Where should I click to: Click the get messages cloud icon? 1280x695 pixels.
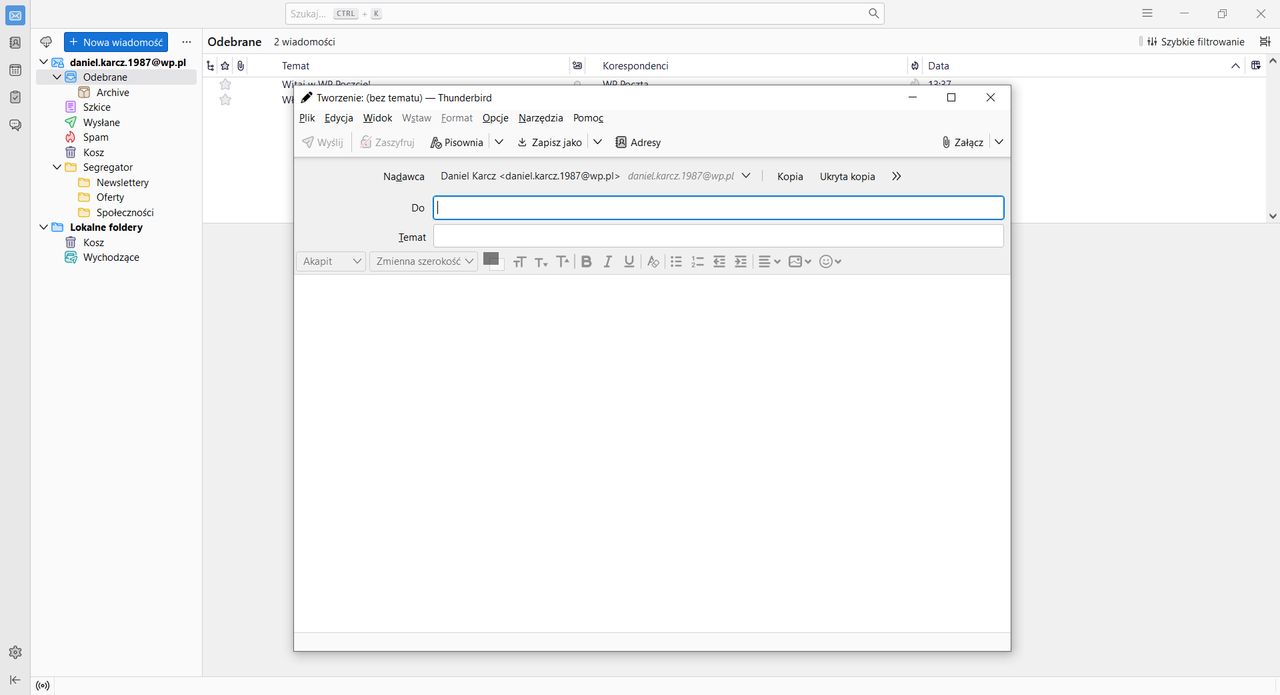pyautogui.click(x=46, y=42)
